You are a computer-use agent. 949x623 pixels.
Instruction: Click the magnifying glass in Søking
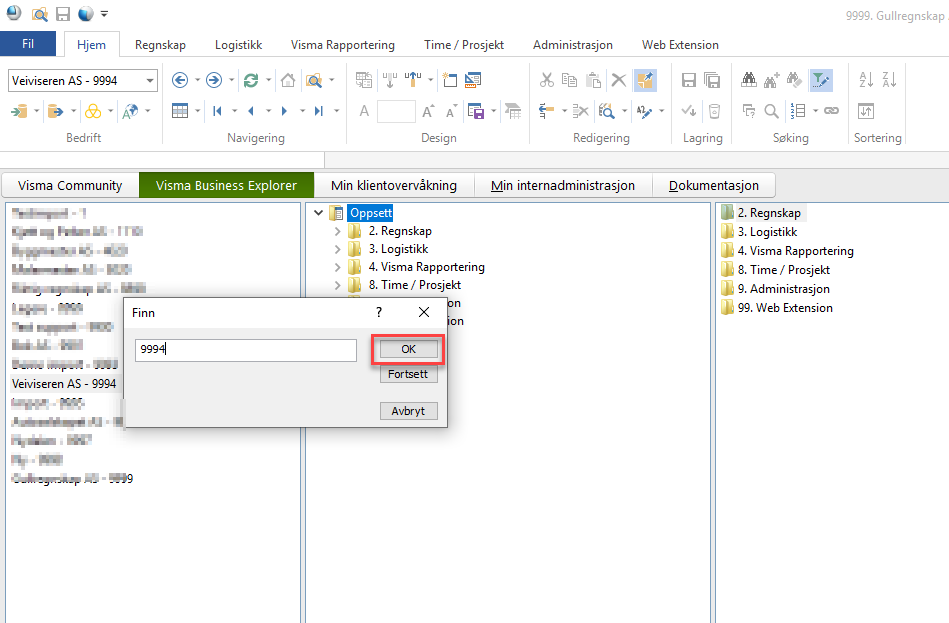[x=772, y=111]
